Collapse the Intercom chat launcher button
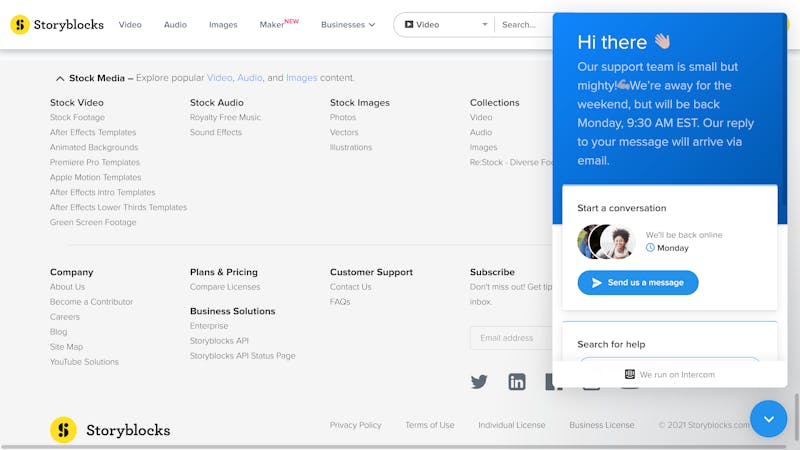Image resolution: width=800 pixels, height=450 pixels. pyautogui.click(x=768, y=419)
